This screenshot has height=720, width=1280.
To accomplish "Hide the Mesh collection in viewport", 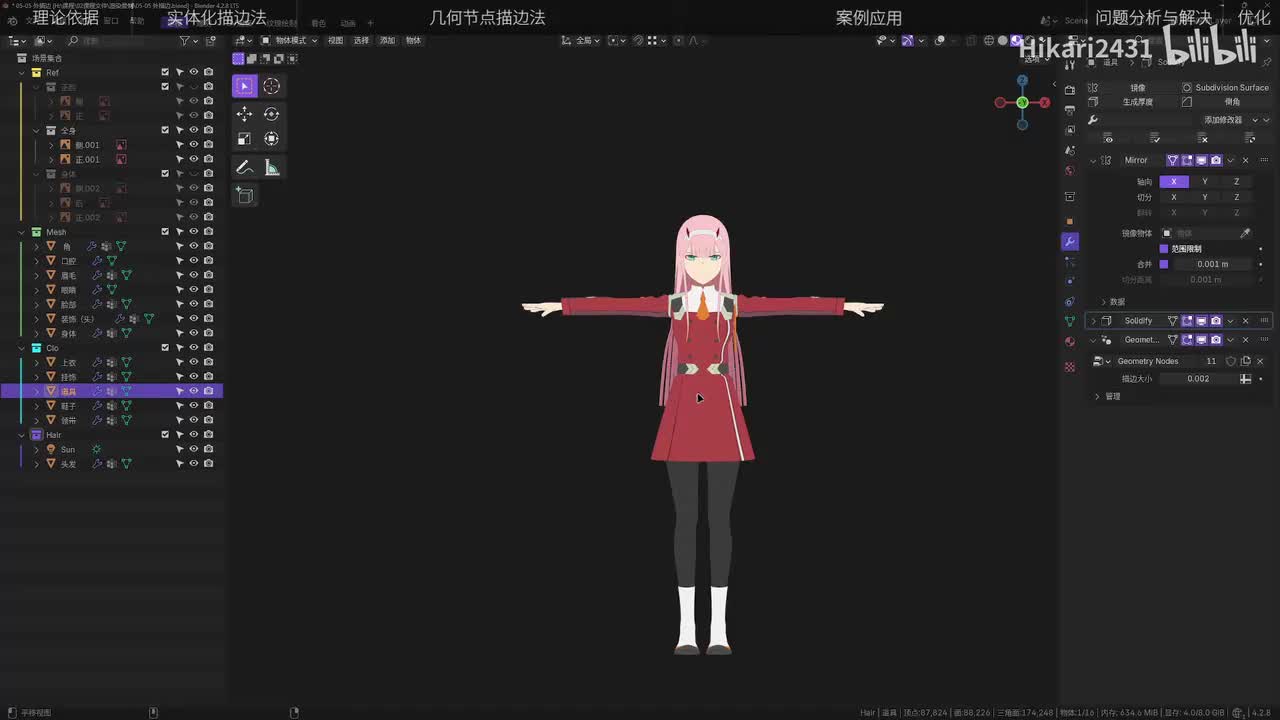I will click(x=194, y=232).
